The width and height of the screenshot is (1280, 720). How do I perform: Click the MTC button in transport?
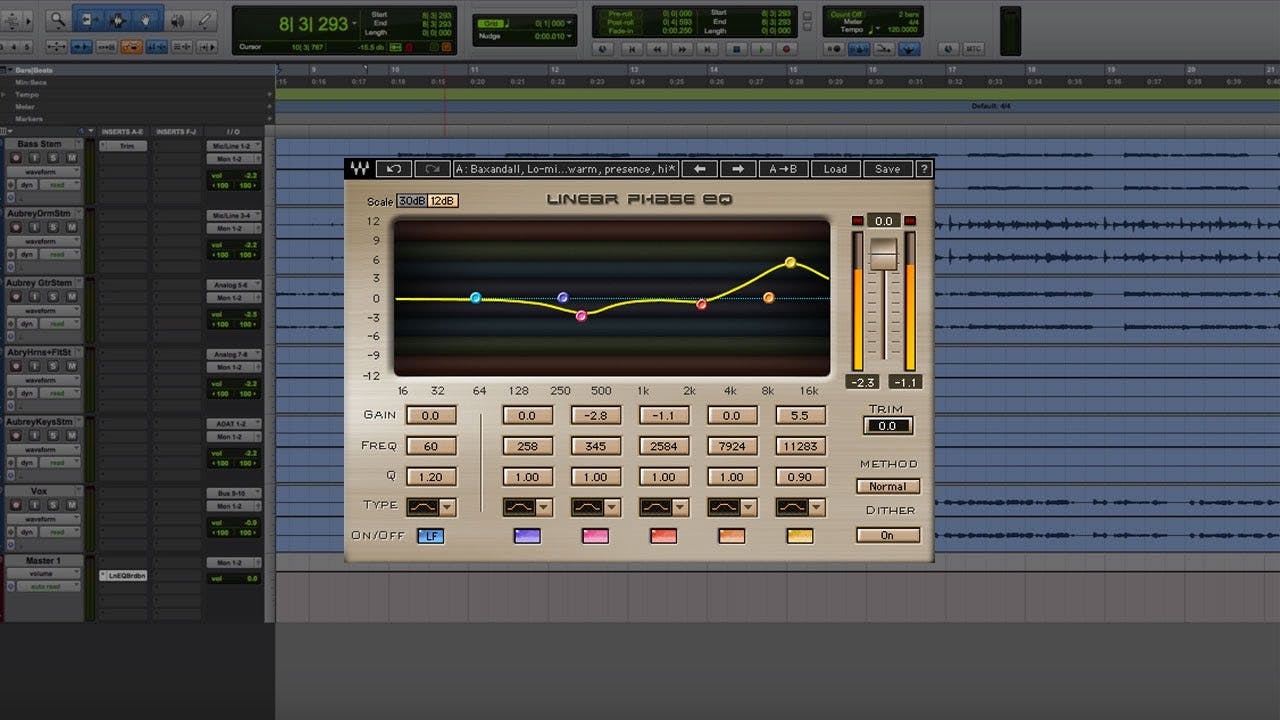(974, 48)
